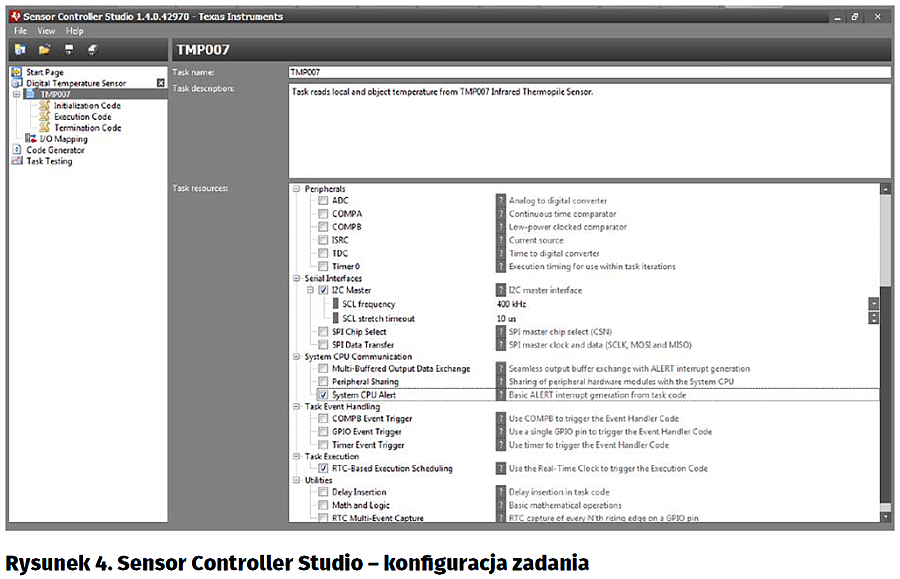This screenshot has height=579, width=900.
Task: Close the Digital Temperature Sensor project
Action: click(x=160, y=83)
